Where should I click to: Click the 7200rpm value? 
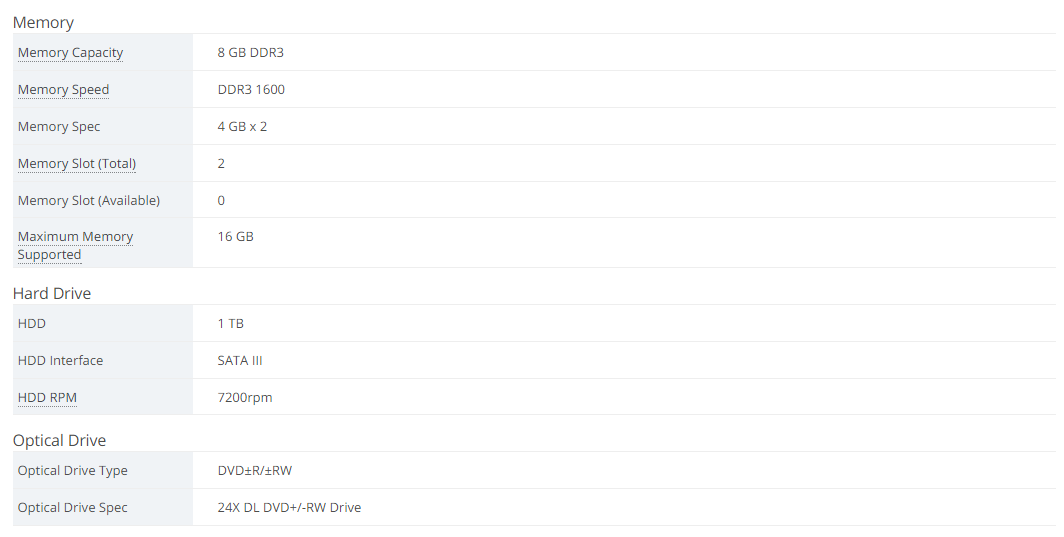245,398
